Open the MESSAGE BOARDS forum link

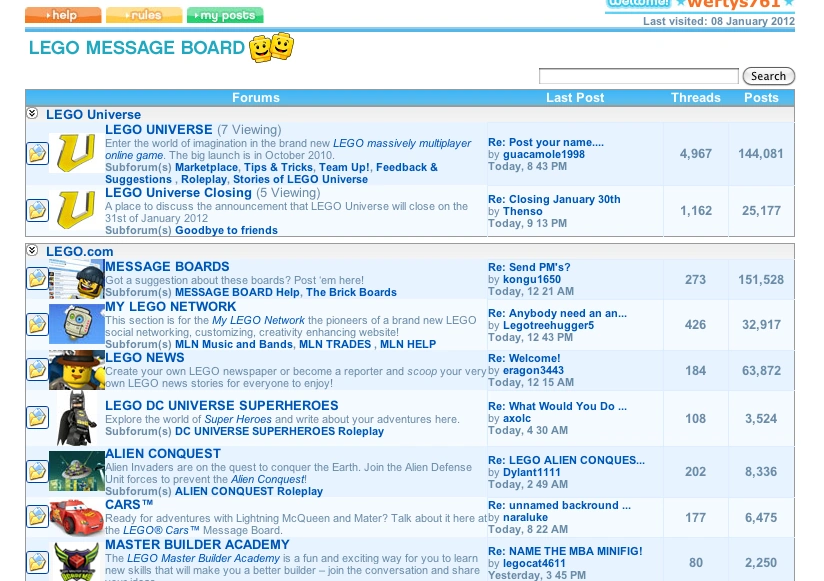[167, 266]
